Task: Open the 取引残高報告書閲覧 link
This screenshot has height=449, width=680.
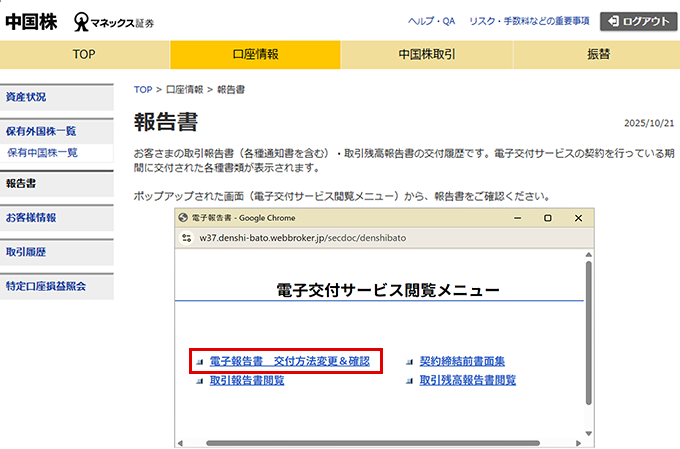Action: 468,380
